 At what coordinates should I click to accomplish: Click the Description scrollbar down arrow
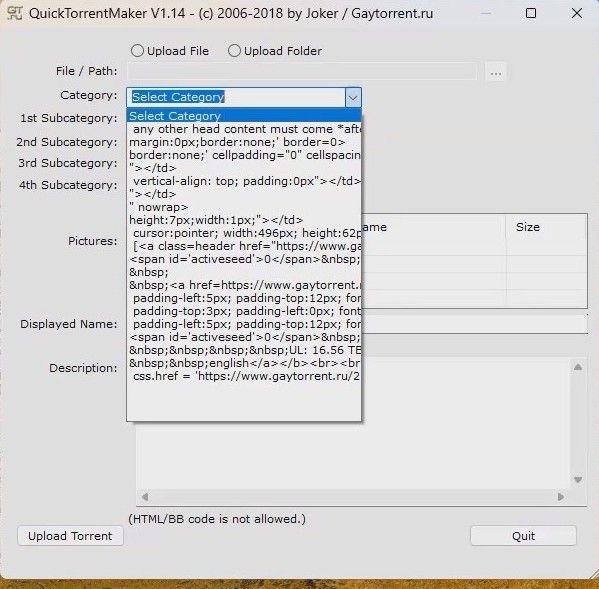[578, 479]
